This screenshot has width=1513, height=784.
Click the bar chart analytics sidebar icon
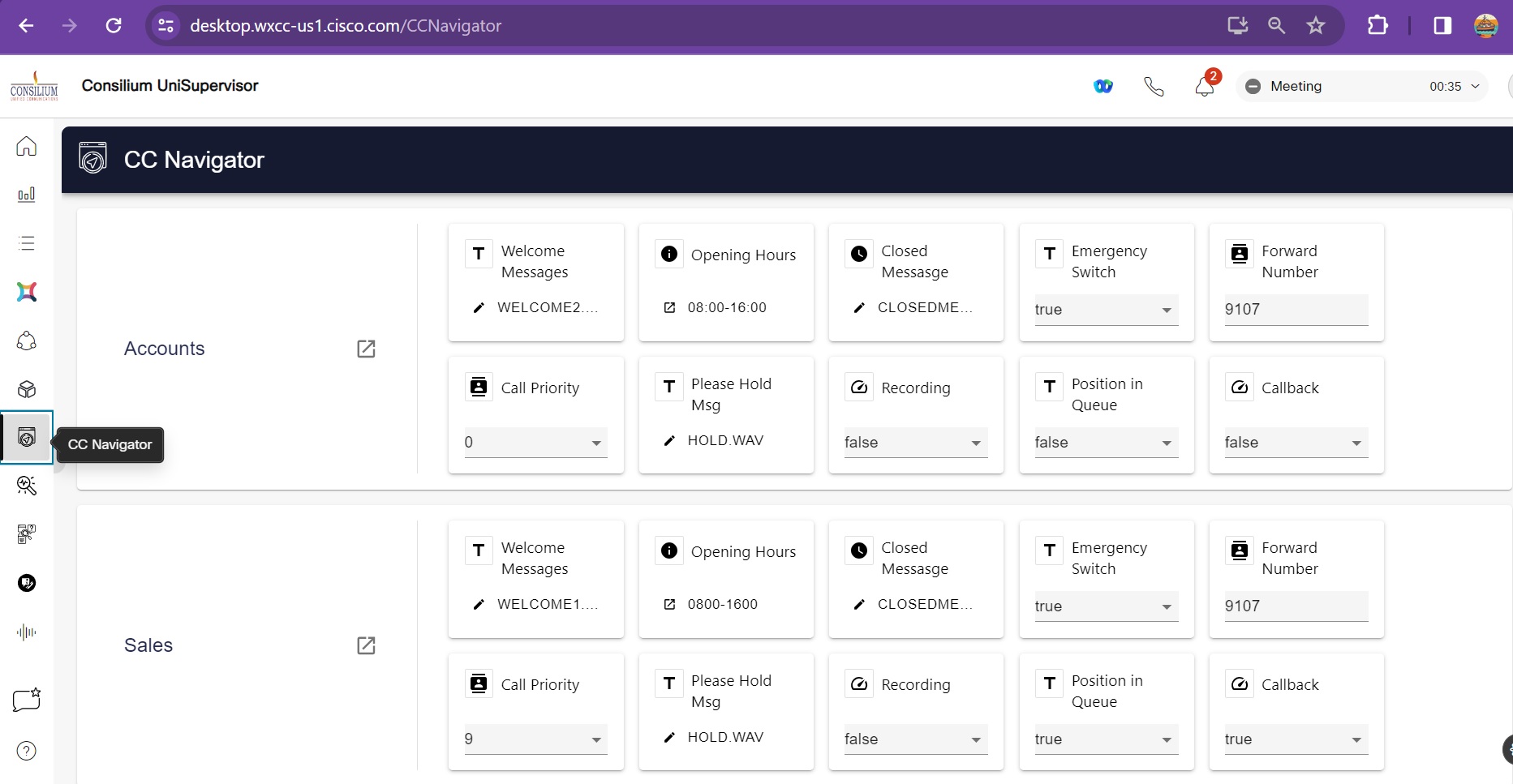point(27,195)
